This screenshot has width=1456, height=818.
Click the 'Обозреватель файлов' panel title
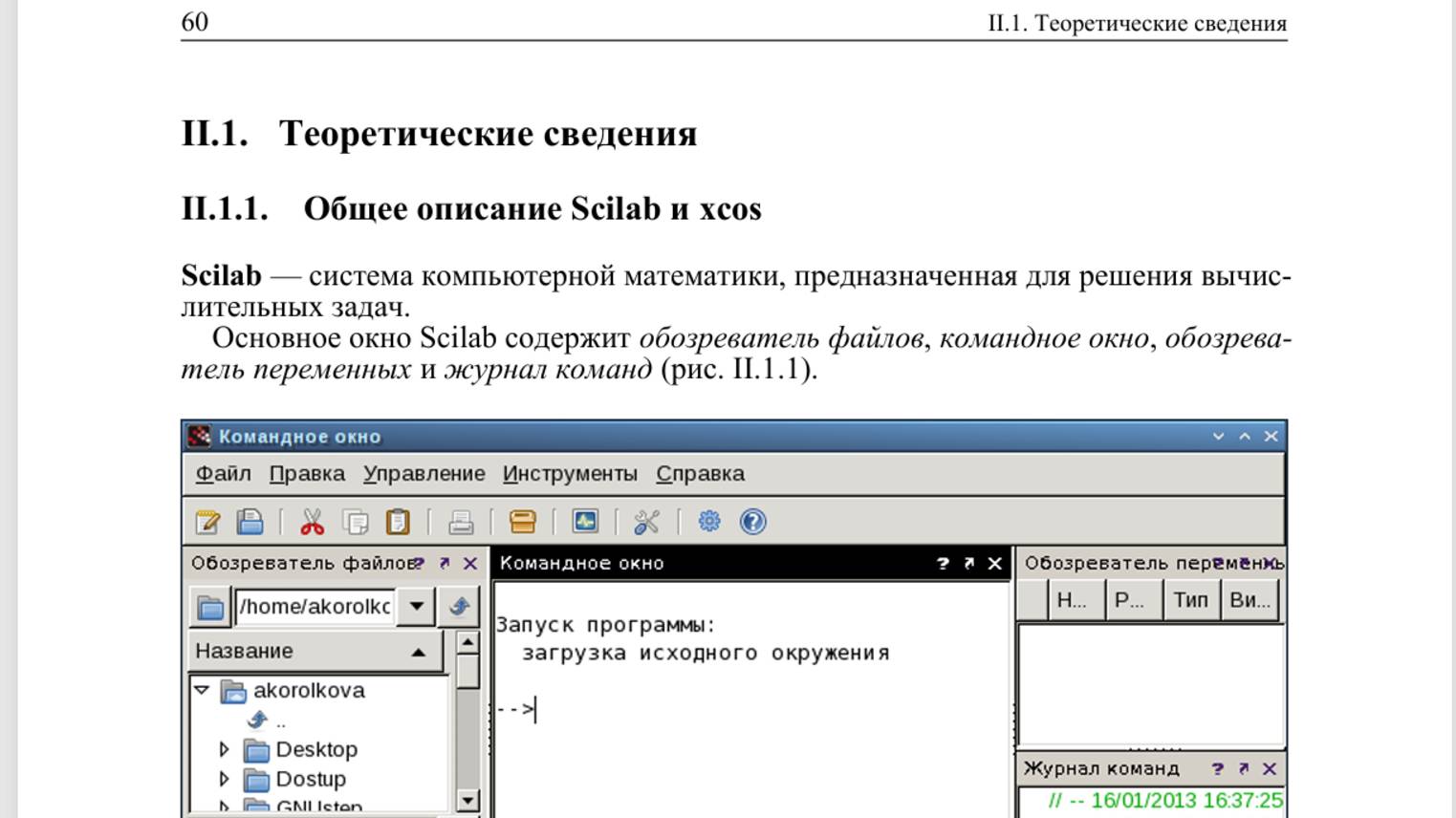(x=302, y=564)
